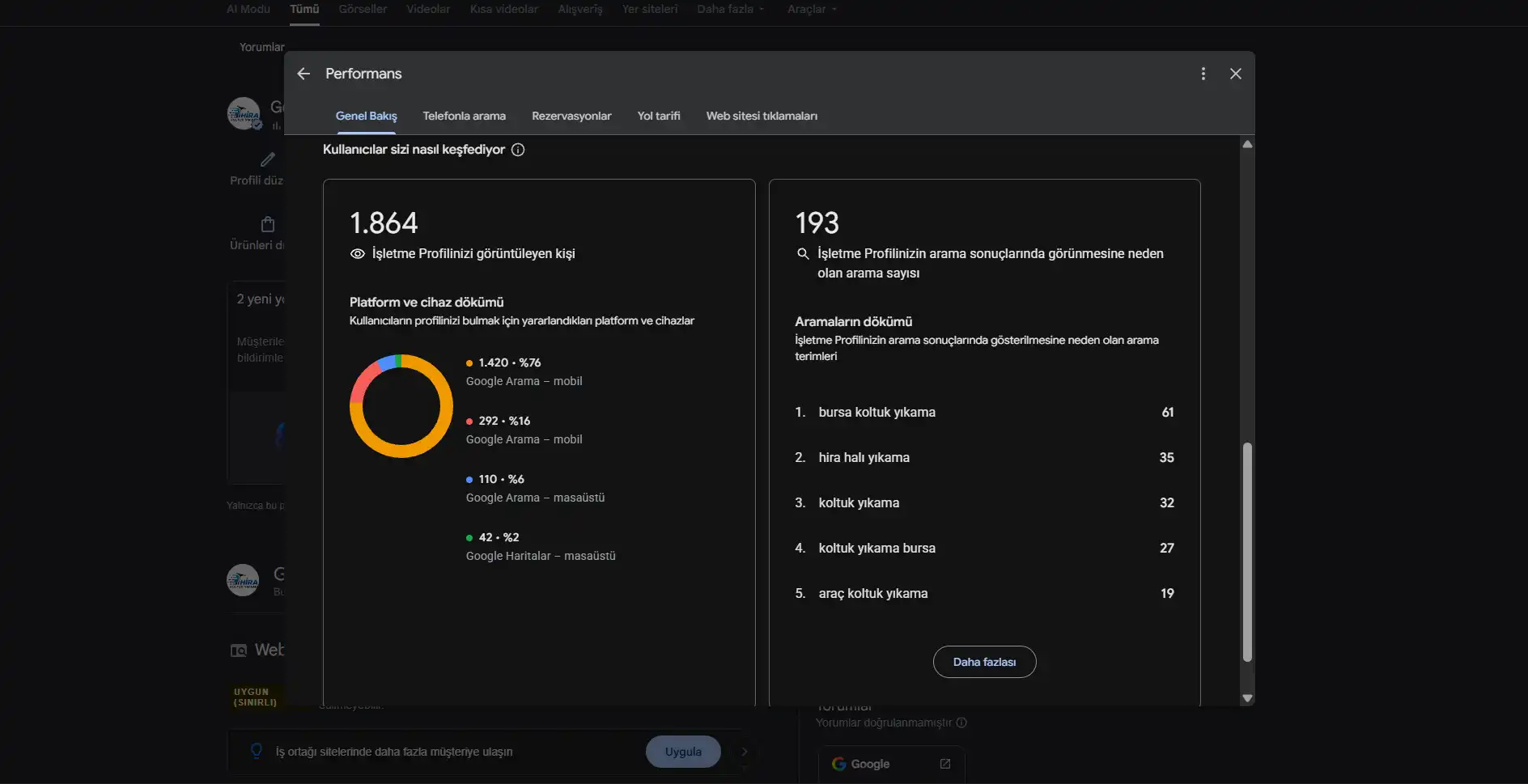Open external Google reviews link icon
This screenshot has height=784, width=1528.
(944, 764)
